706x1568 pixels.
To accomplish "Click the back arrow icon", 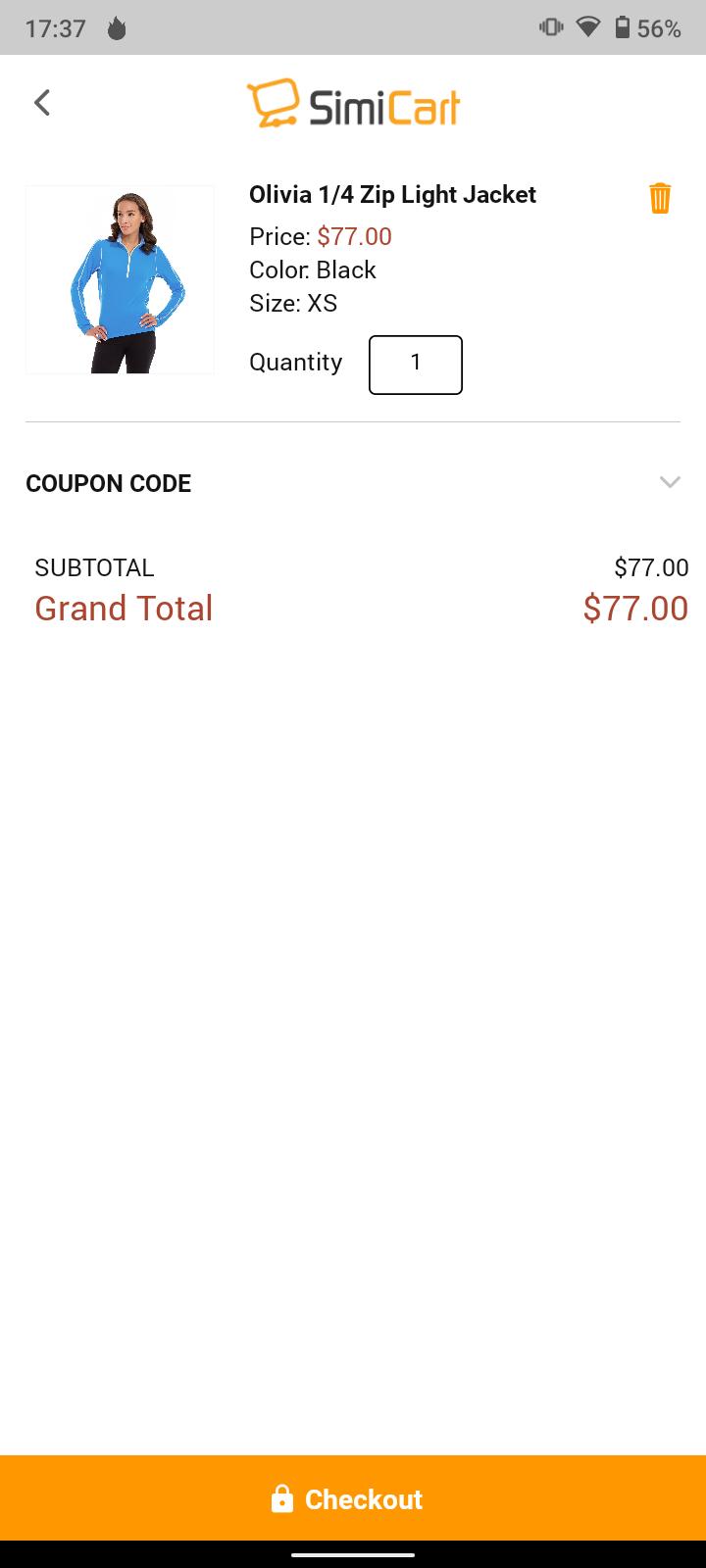I will point(42,102).
